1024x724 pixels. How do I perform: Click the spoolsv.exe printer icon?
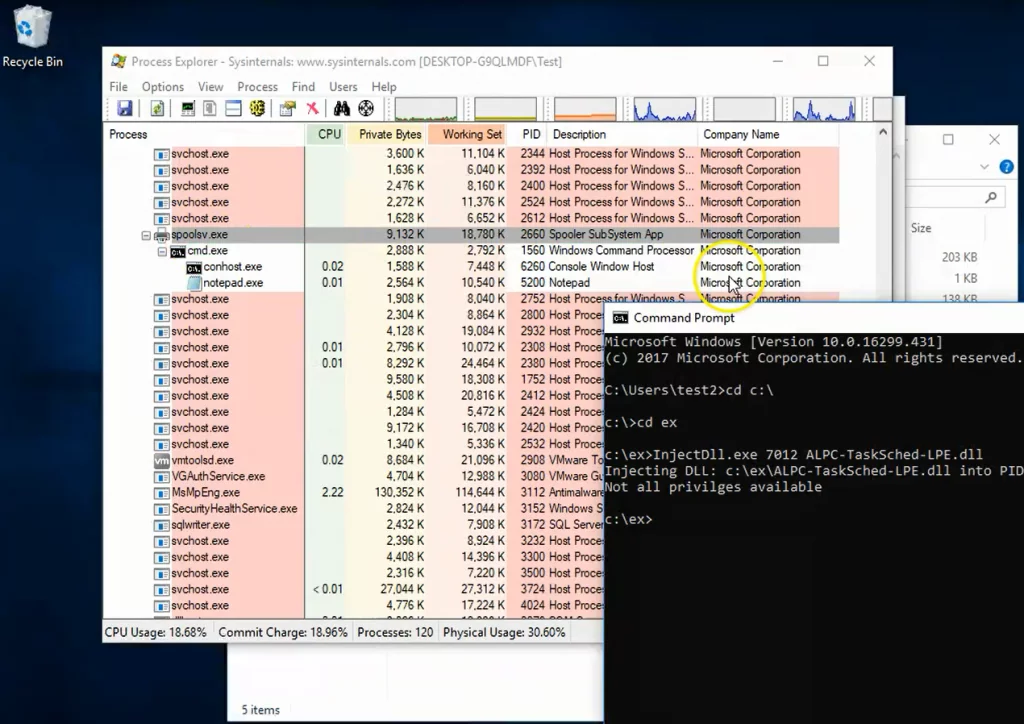(161, 235)
